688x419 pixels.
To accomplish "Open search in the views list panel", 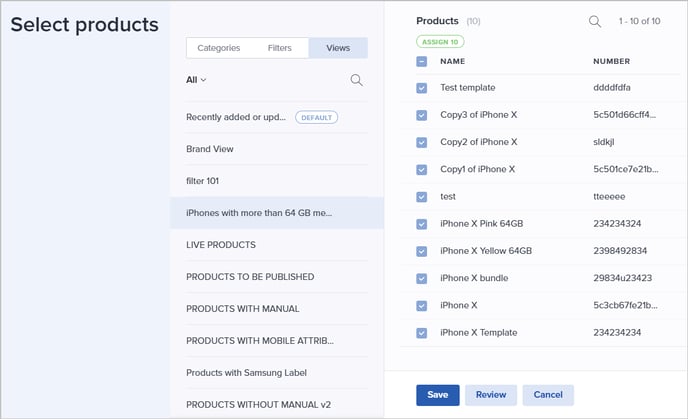I will click(x=356, y=80).
